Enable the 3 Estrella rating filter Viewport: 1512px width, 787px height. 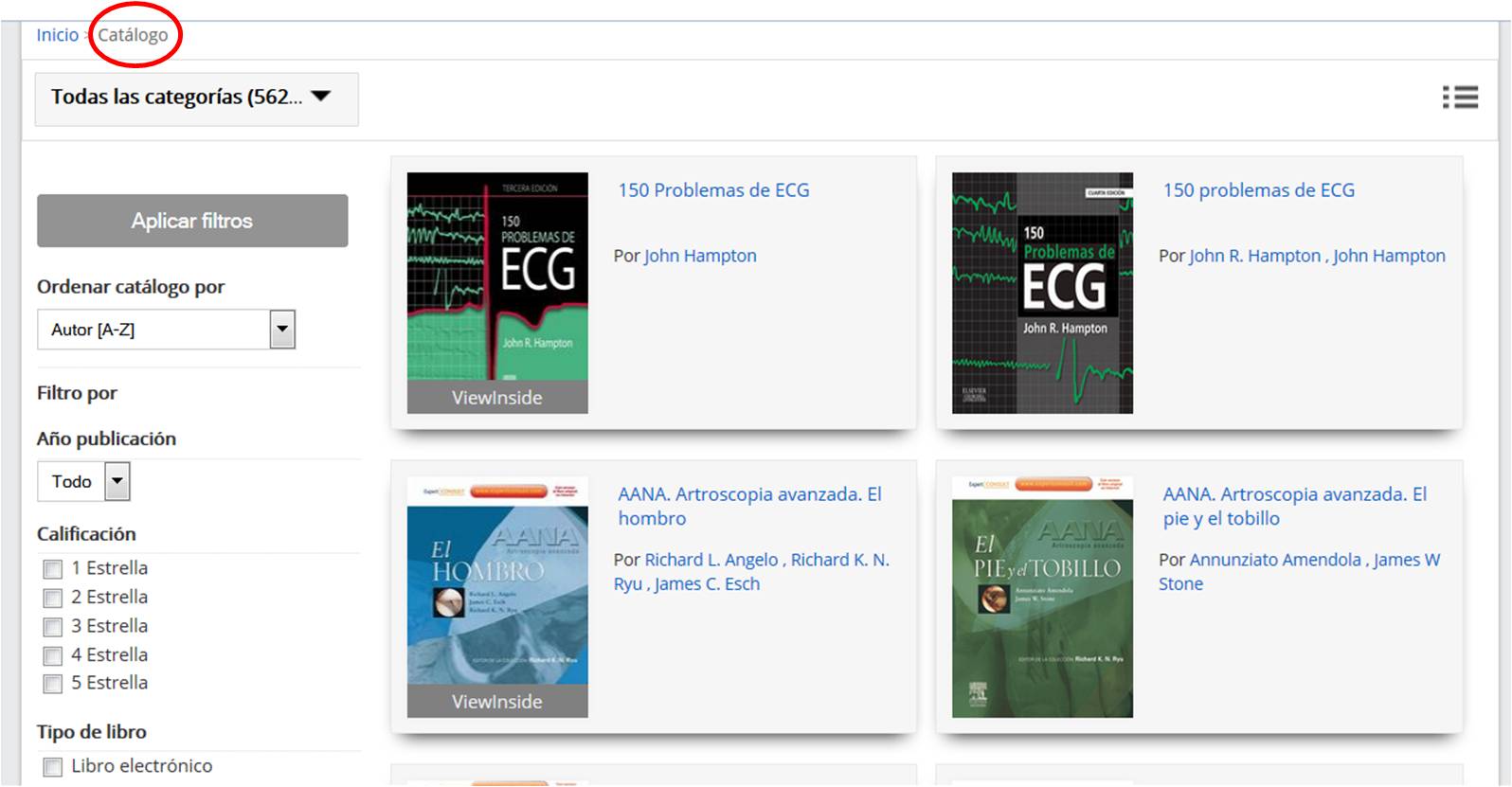tap(53, 627)
